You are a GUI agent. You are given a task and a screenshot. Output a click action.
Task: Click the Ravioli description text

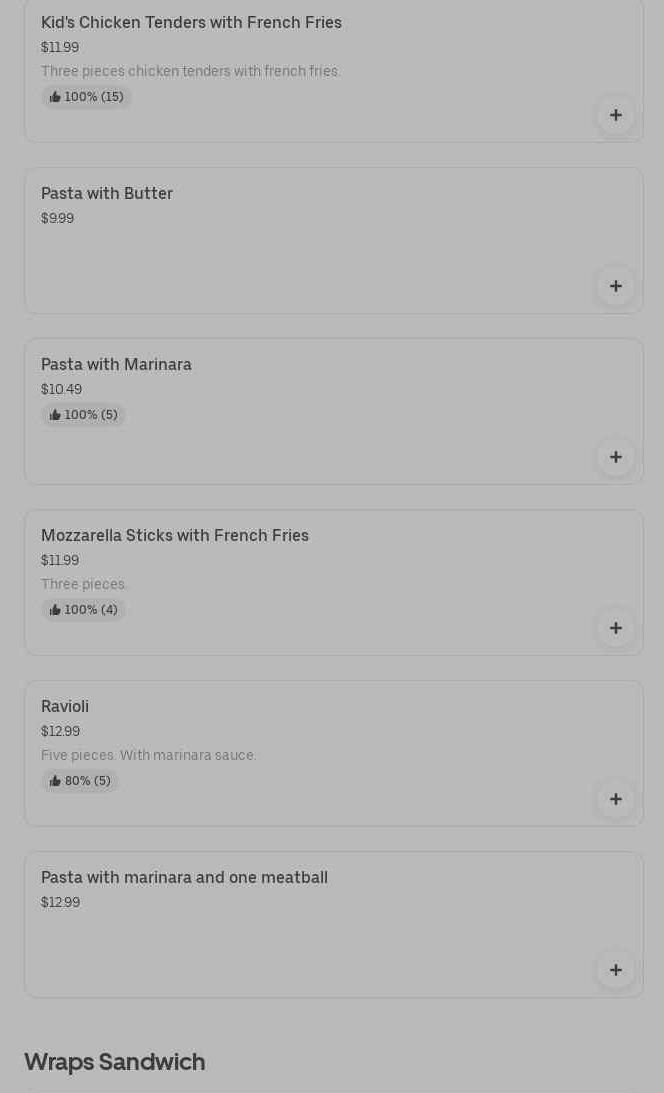149,755
